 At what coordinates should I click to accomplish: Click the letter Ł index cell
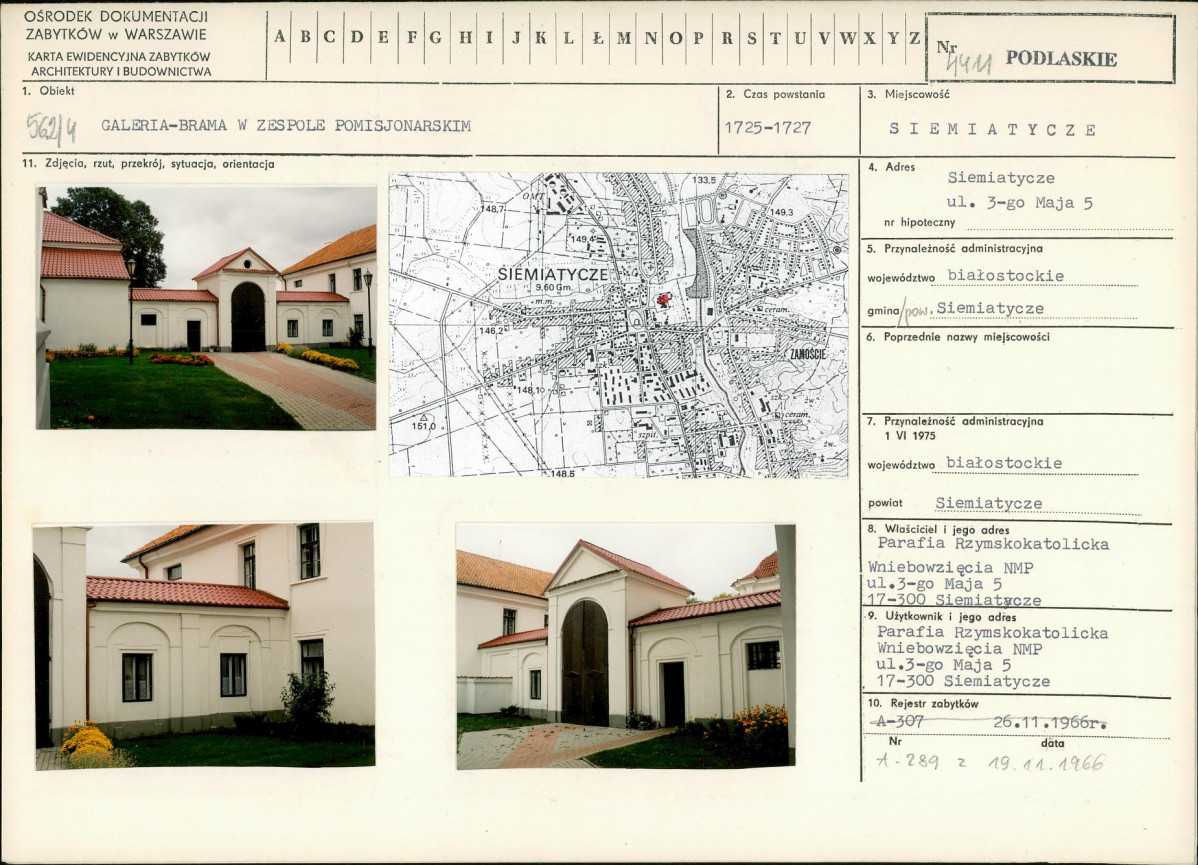pyautogui.click(x=597, y=37)
